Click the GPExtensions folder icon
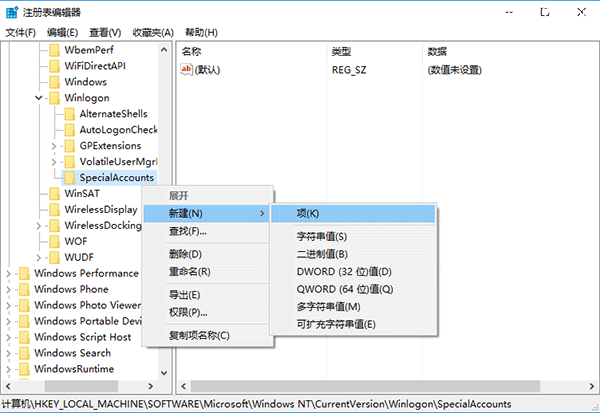Screen dimensions: 600x413 point(70,146)
